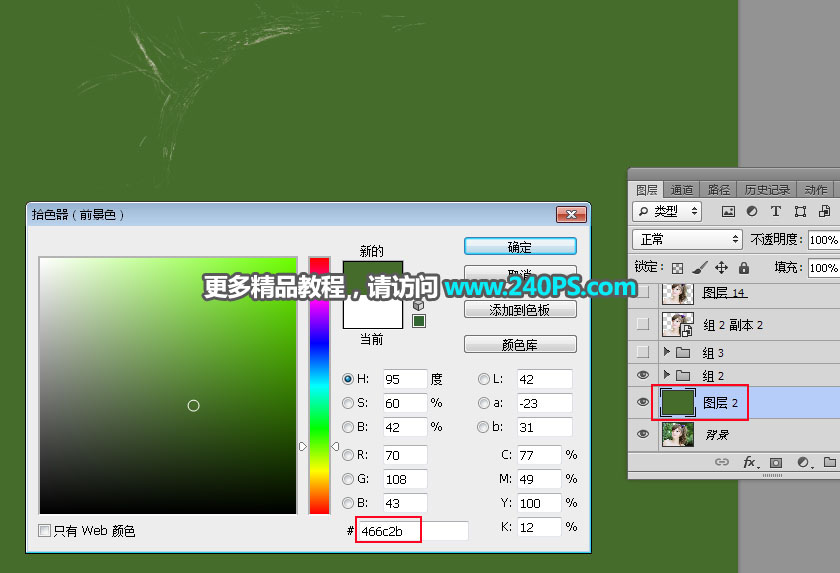The image size is (840, 573).
Task: Switch to the 历史记录 tab
Action: click(767, 190)
